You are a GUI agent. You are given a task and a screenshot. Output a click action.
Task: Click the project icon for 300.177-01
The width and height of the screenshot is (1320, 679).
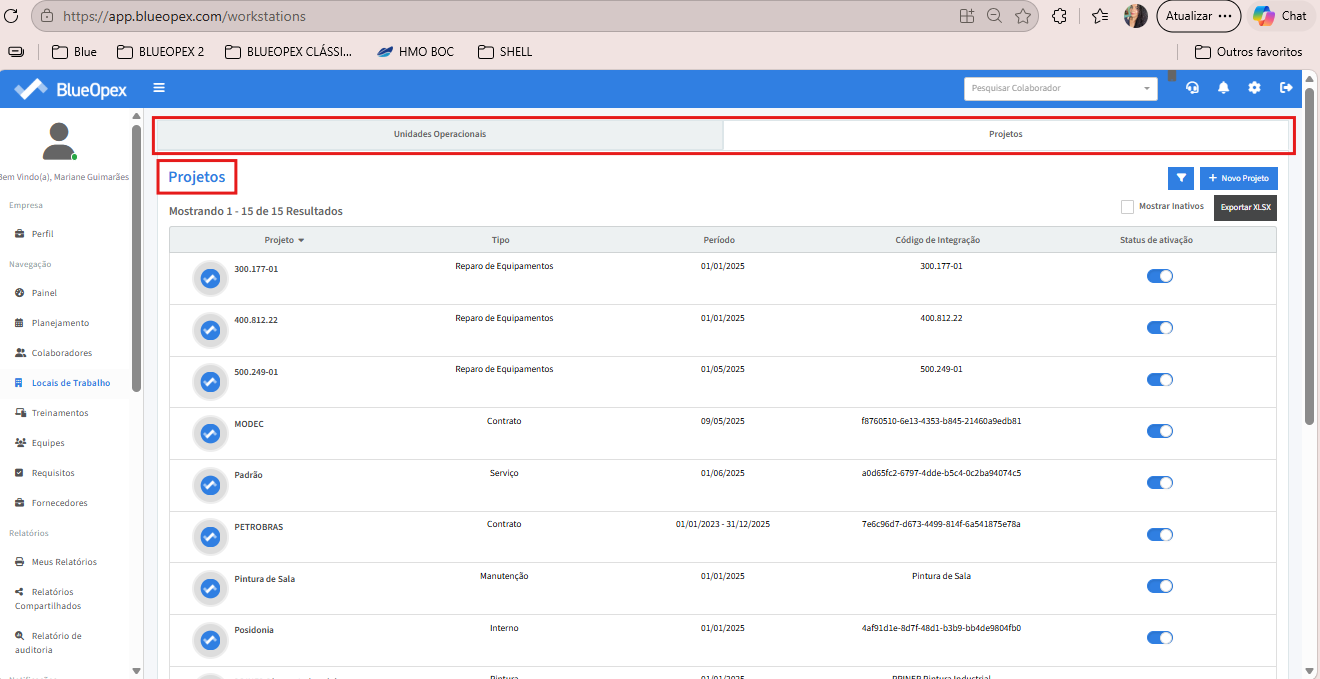(x=210, y=279)
